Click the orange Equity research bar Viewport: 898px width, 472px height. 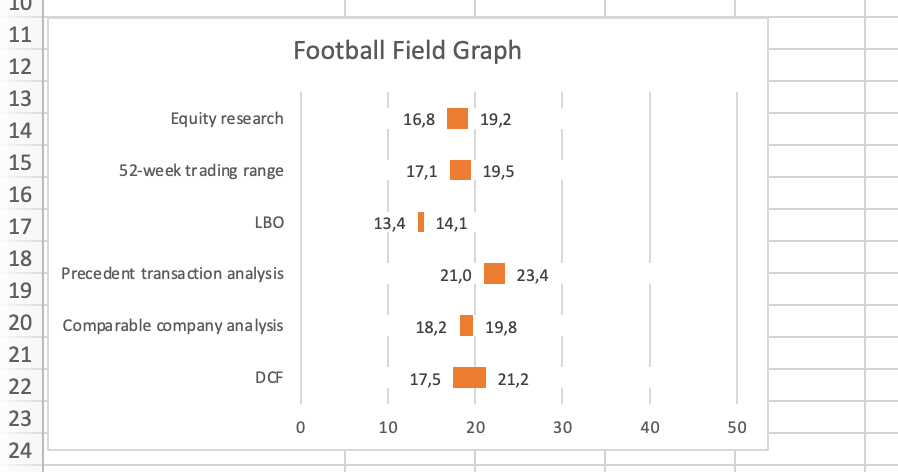(458, 119)
